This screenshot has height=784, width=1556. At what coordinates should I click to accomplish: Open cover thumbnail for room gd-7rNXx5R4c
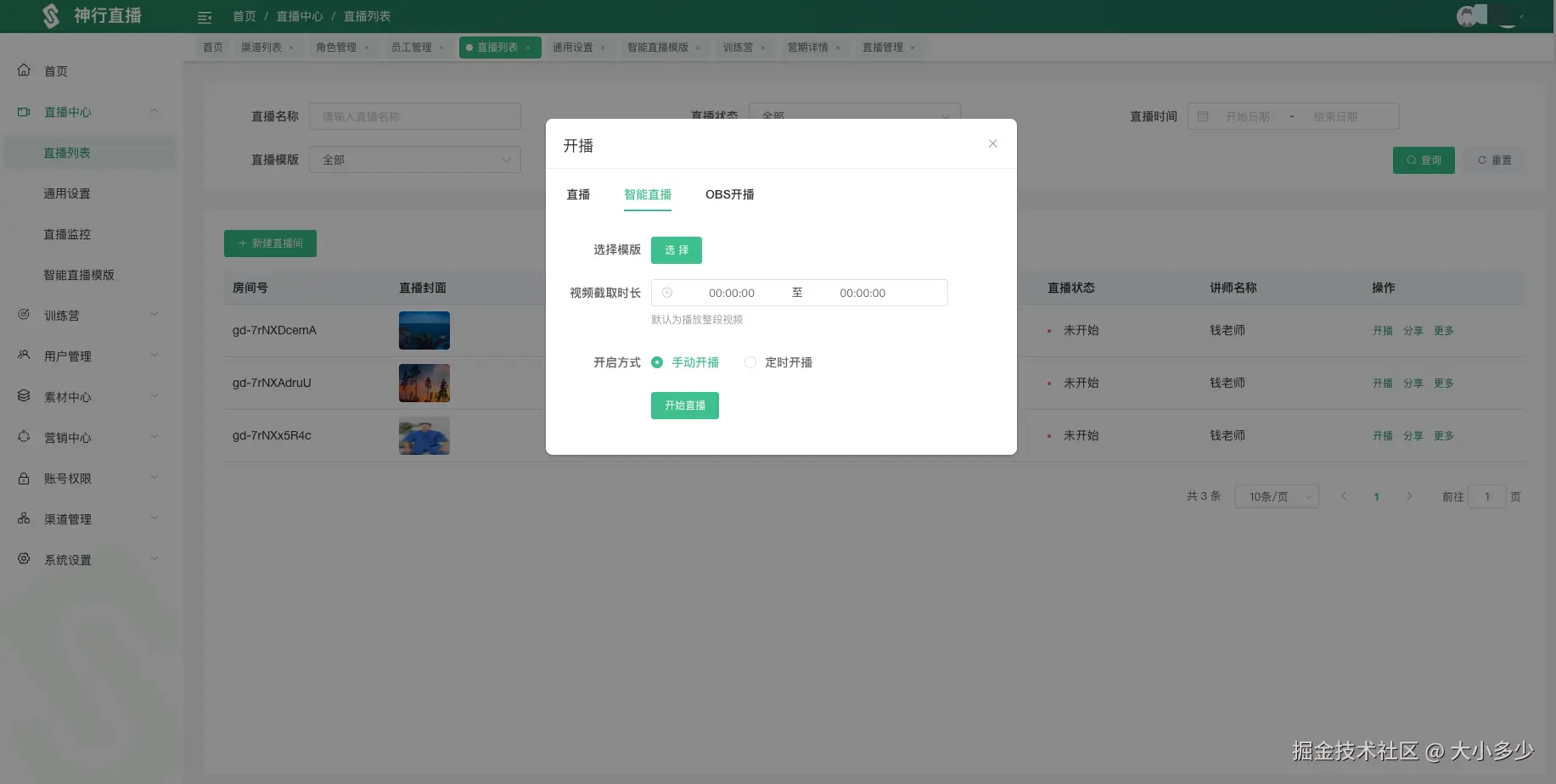424,436
